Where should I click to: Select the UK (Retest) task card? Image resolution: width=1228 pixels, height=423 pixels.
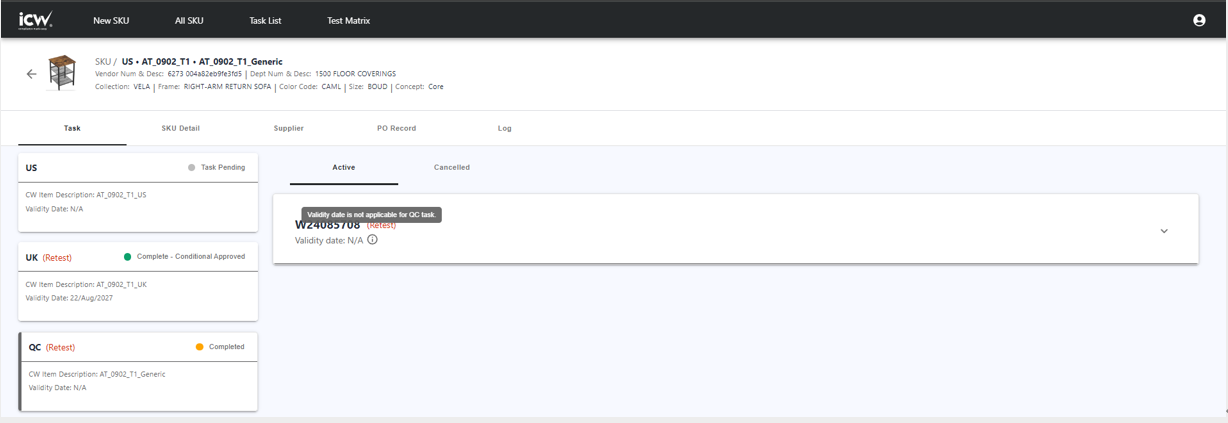138,281
